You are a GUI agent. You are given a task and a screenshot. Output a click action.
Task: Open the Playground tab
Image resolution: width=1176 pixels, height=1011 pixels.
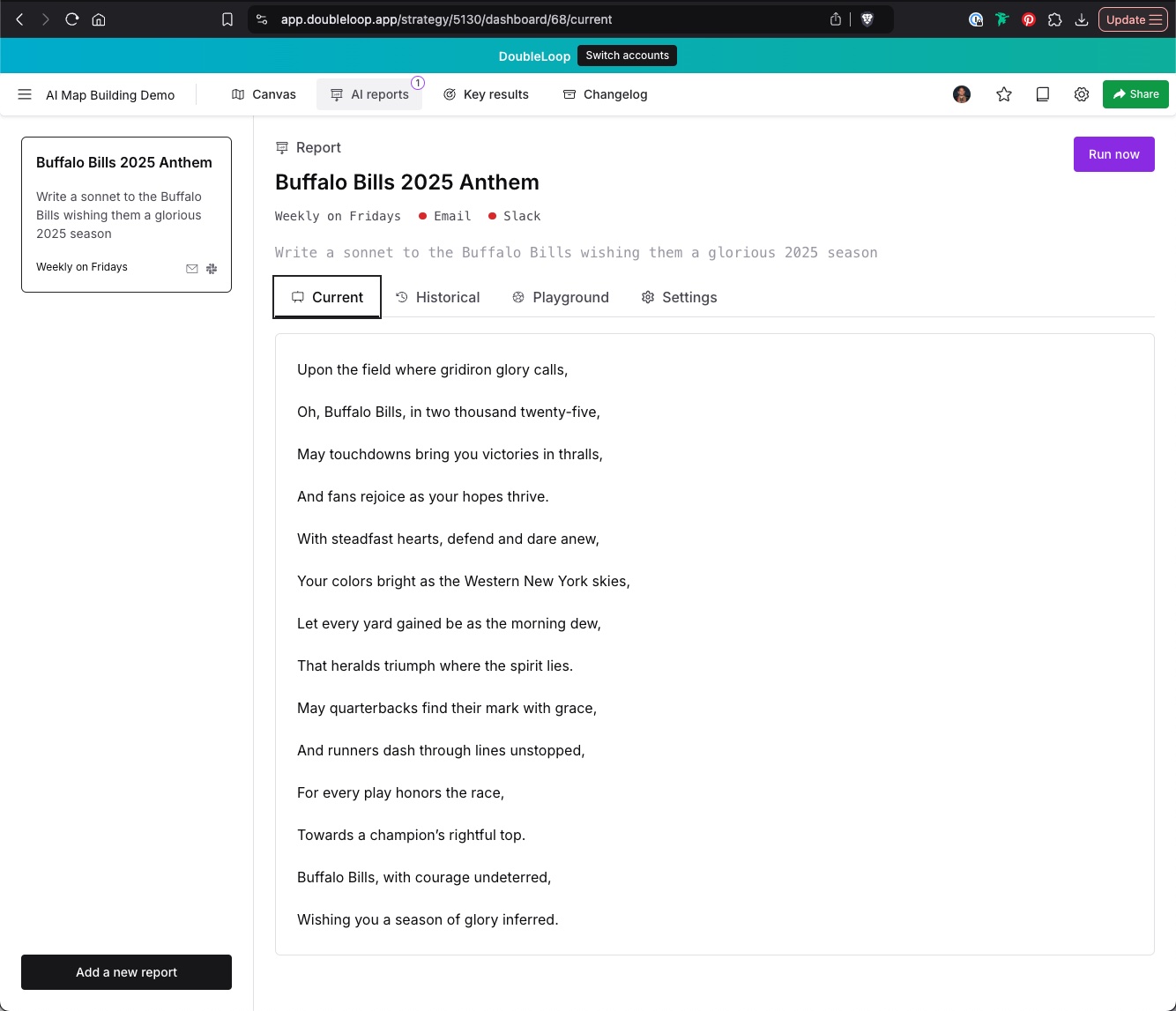click(561, 297)
